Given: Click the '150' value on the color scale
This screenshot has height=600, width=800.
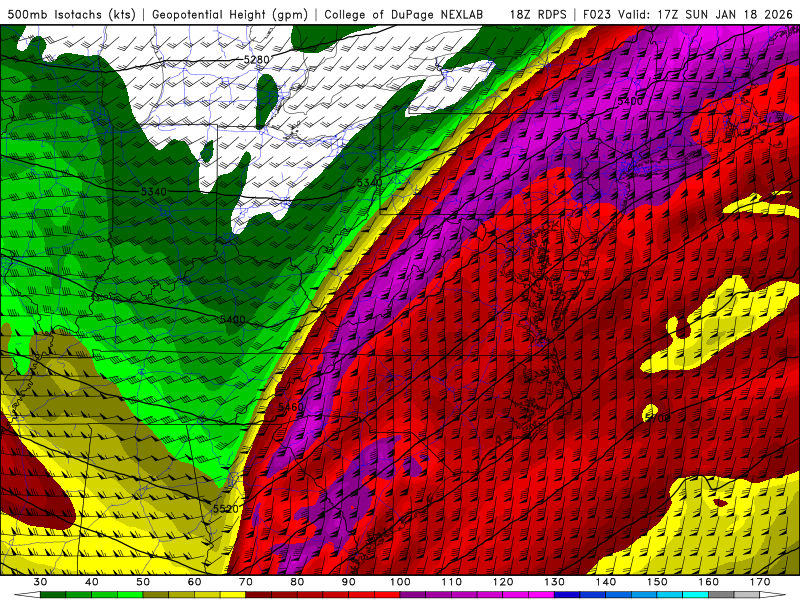Looking at the screenshot, I should pos(657,582).
